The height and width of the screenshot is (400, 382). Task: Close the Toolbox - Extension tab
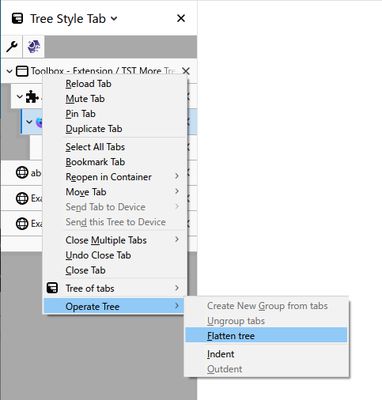(x=186, y=71)
